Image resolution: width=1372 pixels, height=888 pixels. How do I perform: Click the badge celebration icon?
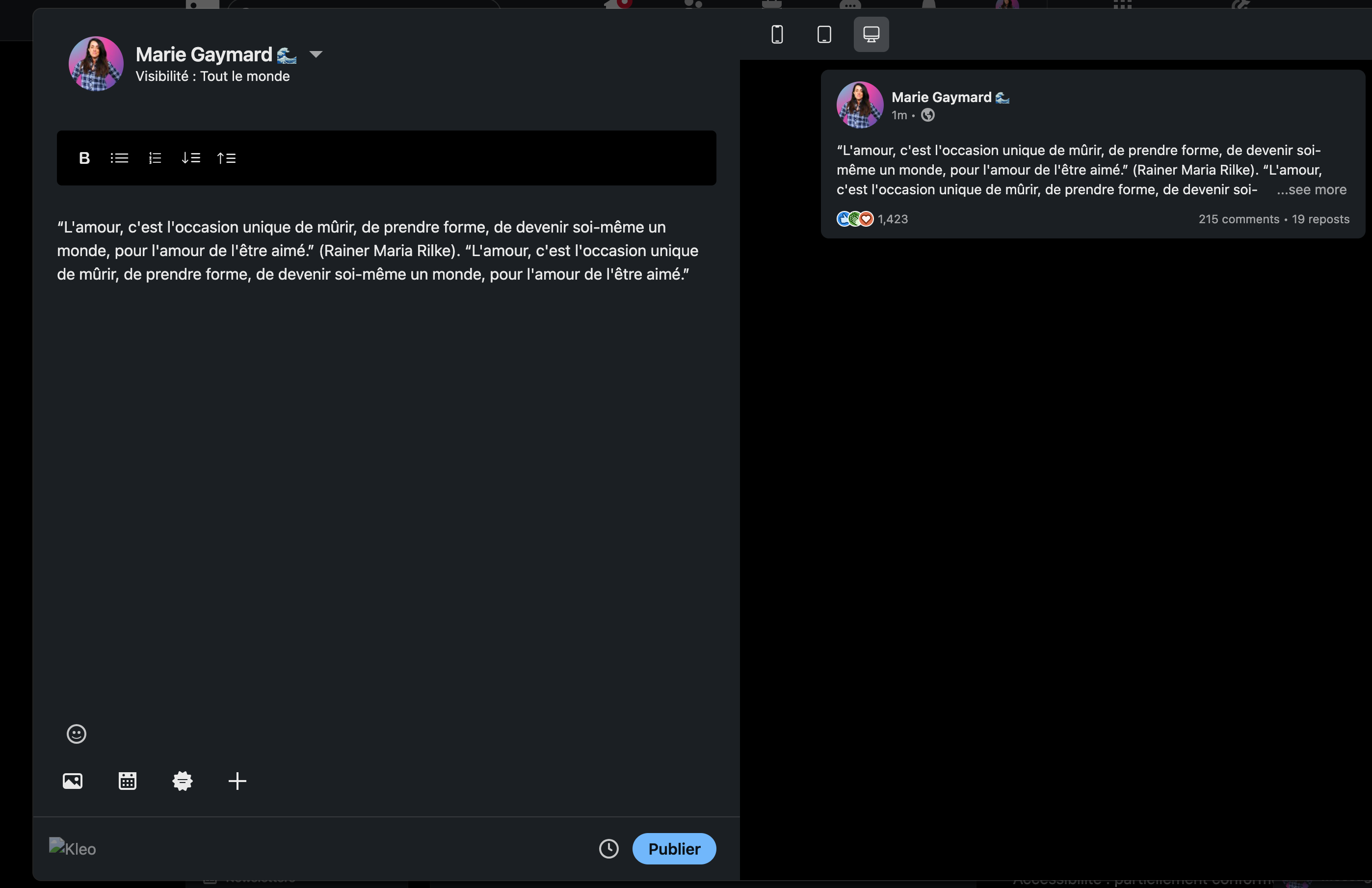pyautogui.click(x=182, y=781)
